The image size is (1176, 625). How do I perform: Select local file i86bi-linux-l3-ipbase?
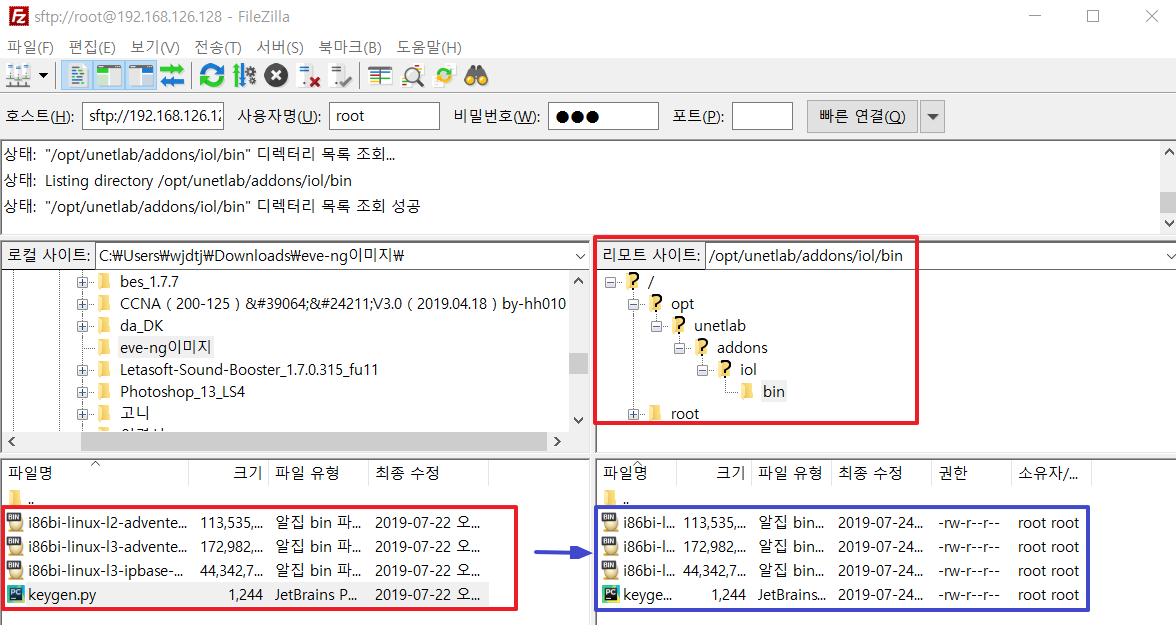tap(246, 571)
